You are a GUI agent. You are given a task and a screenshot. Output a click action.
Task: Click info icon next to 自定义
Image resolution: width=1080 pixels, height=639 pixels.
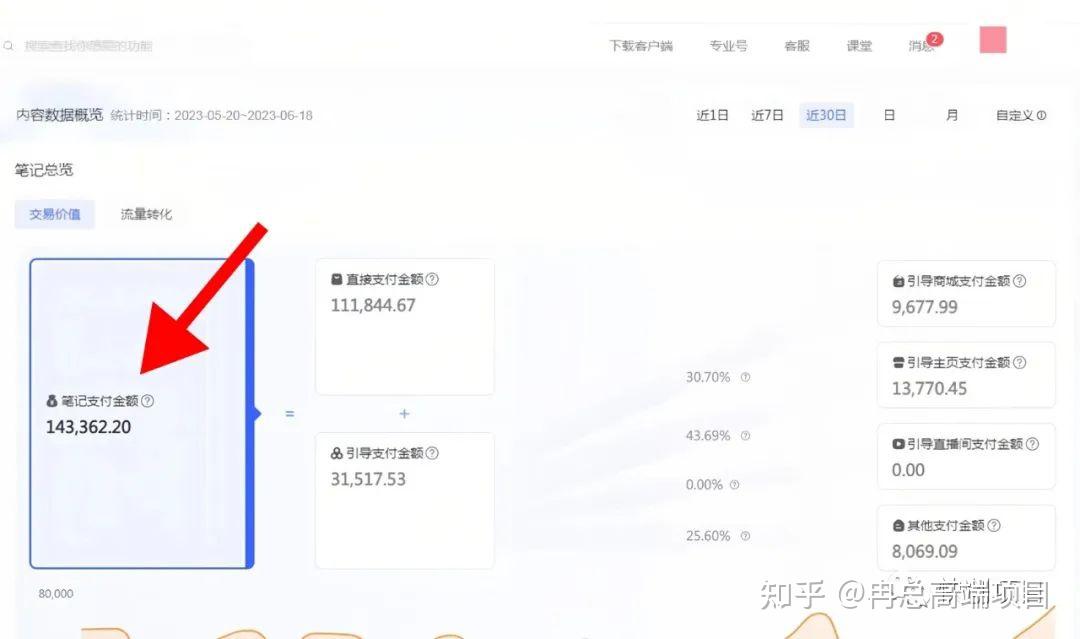[1041, 116]
